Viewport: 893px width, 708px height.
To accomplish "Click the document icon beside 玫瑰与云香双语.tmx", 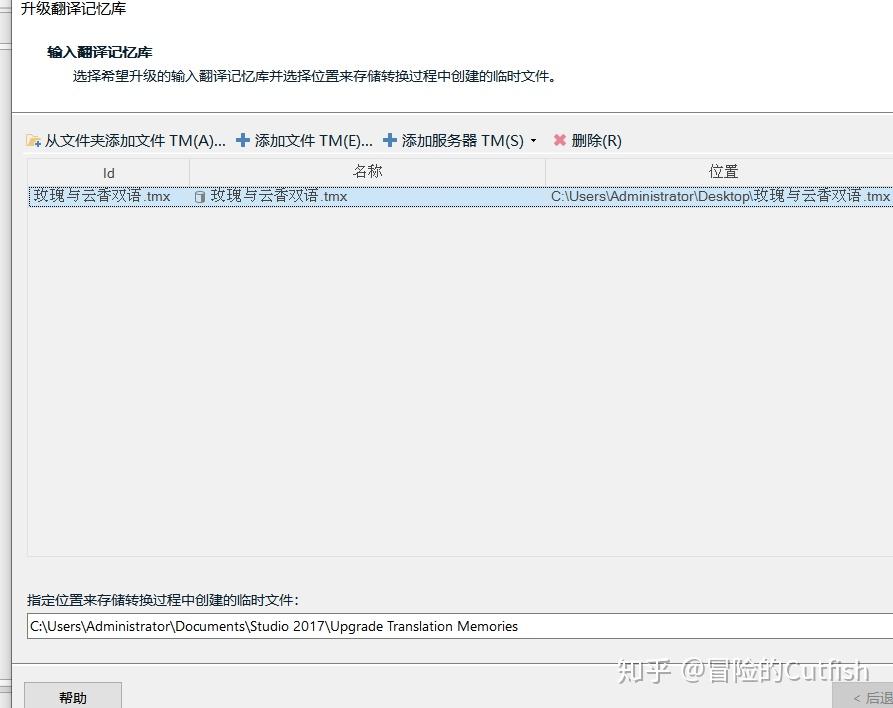I will coord(202,196).
